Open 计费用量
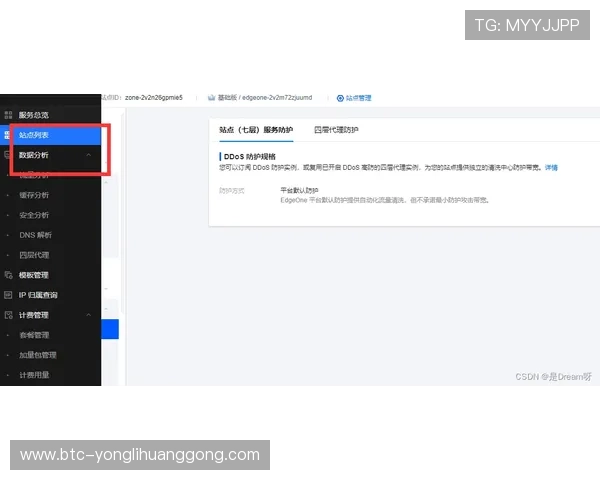Viewport: 600px width, 480px height. [34, 375]
